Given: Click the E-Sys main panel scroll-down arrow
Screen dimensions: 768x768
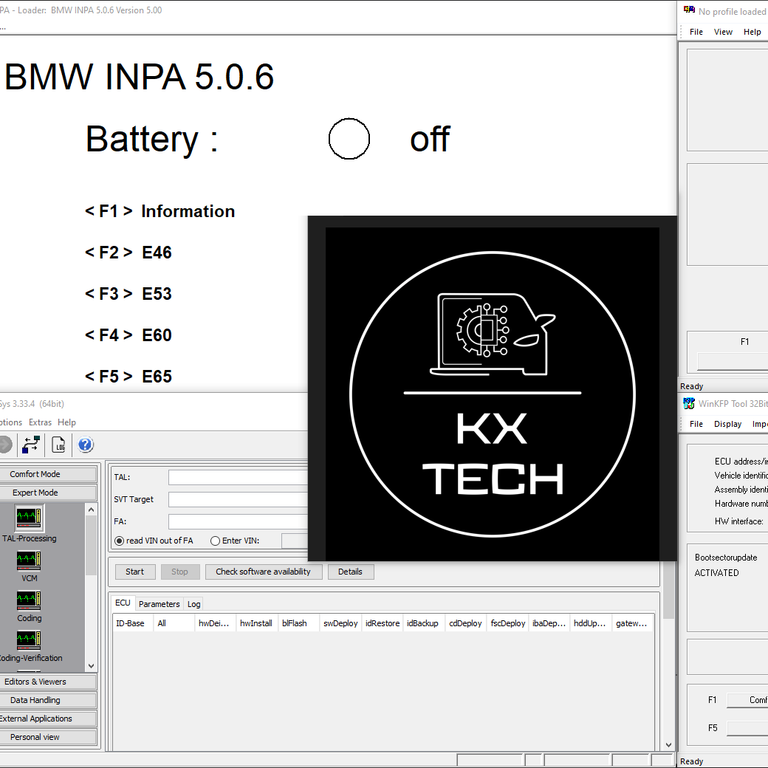Looking at the screenshot, I should pos(669,745).
